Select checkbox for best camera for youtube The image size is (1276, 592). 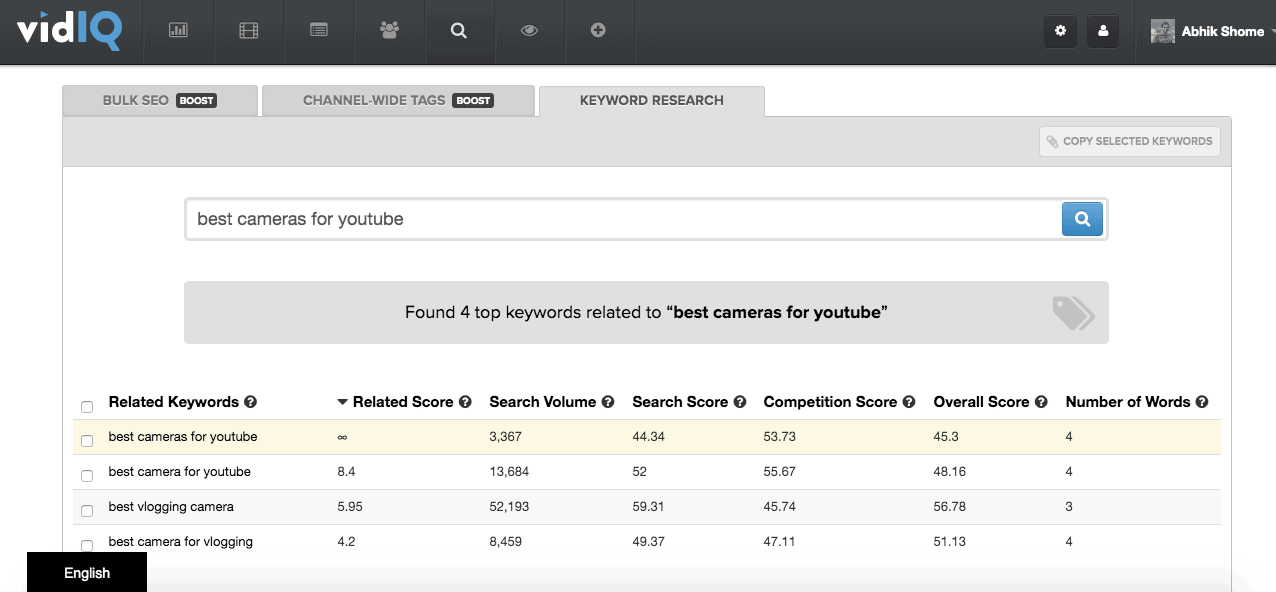pos(87,476)
